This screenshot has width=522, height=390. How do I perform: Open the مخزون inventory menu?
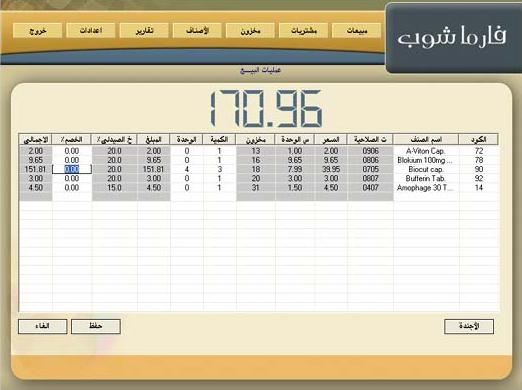(250, 31)
